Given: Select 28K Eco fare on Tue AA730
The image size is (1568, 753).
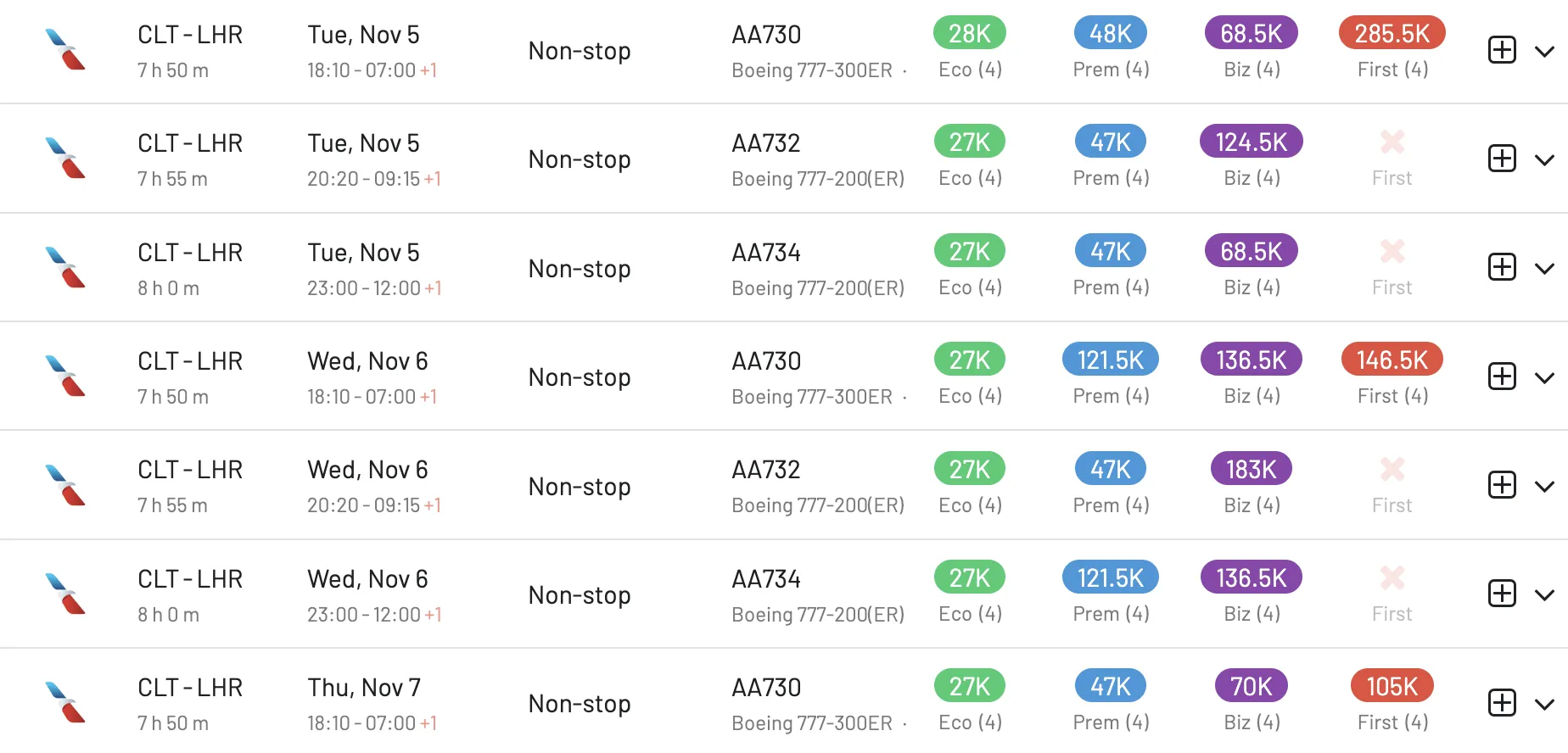Looking at the screenshot, I should (970, 33).
